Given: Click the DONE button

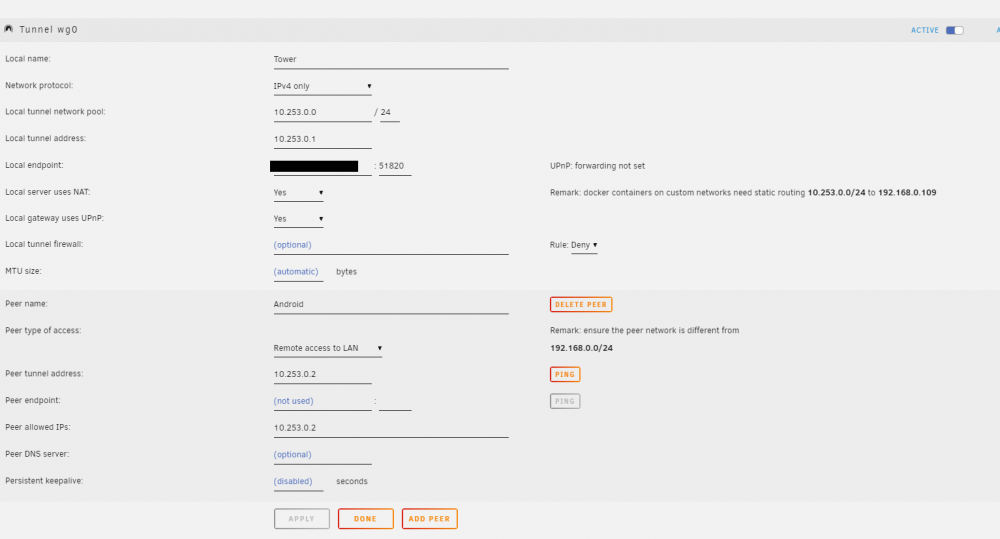Looking at the screenshot, I should (x=365, y=519).
